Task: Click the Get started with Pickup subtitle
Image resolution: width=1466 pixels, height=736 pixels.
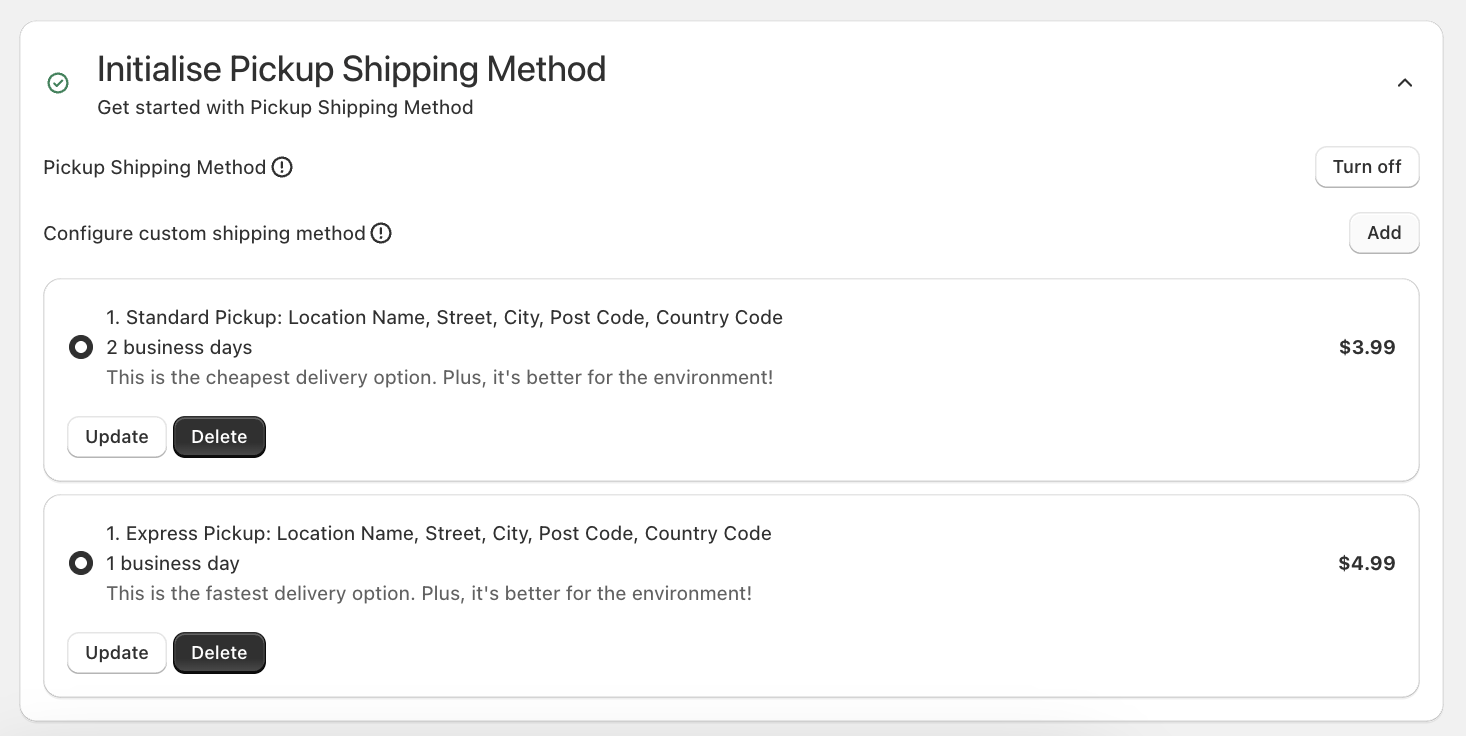Action: coord(285,107)
